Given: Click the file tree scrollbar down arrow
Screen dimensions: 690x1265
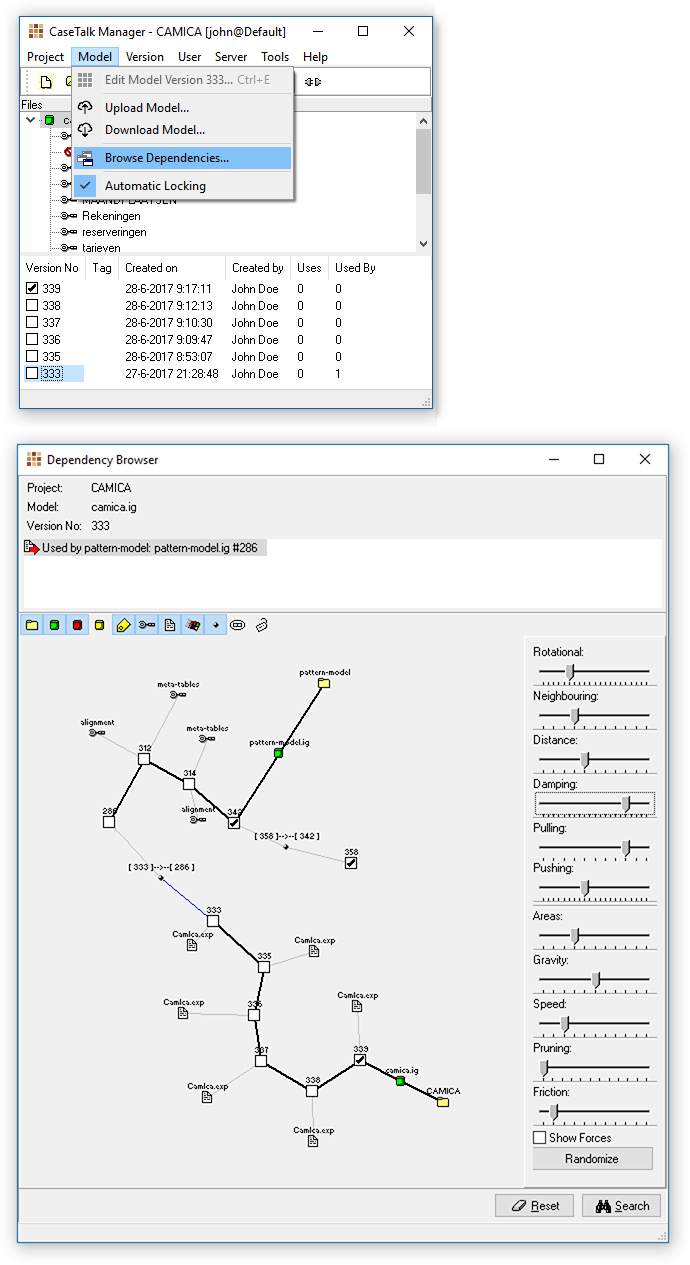Looking at the screenshot, I should 423,244.
